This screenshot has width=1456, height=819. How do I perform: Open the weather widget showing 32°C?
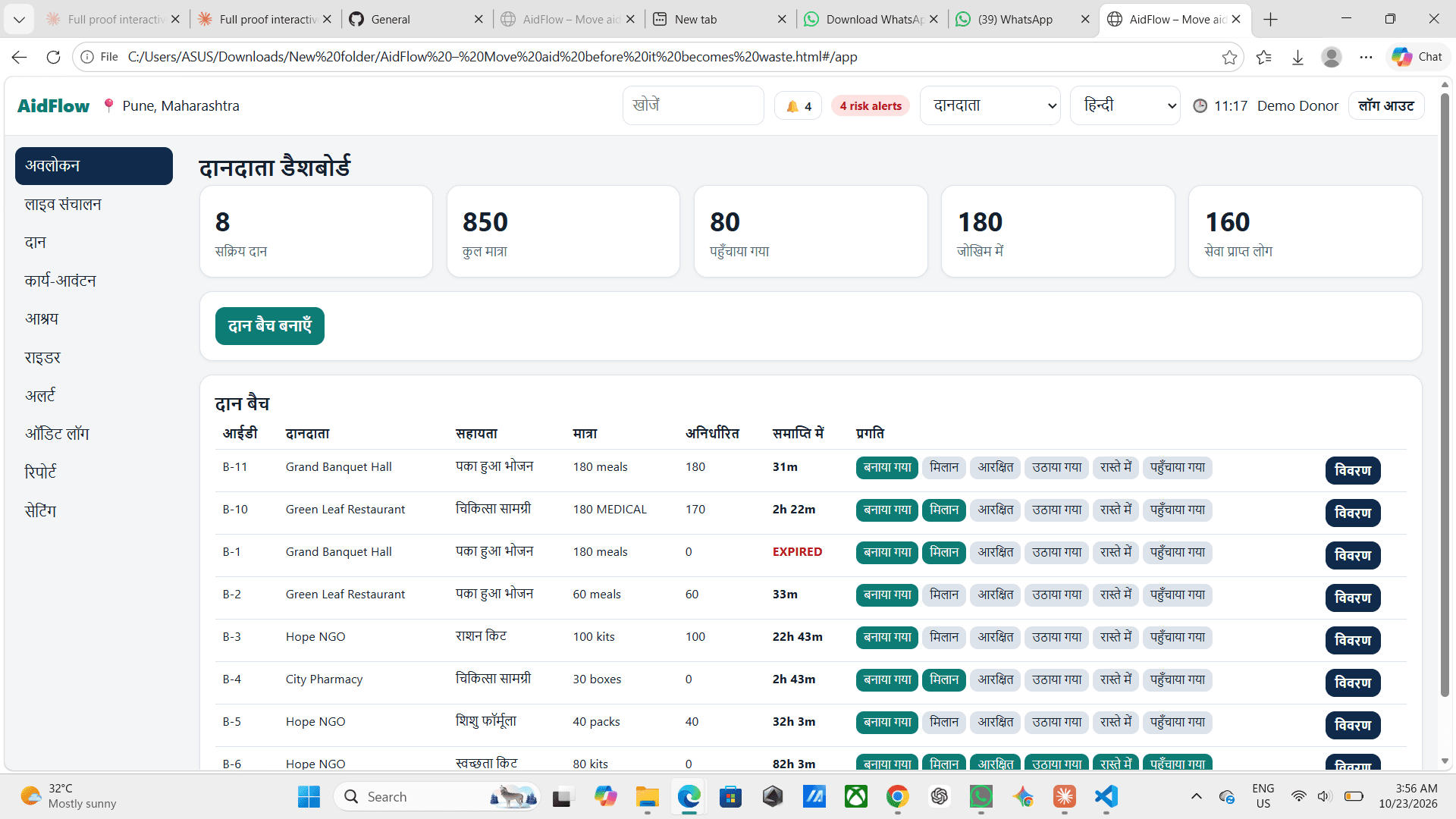tap(68, 796)
